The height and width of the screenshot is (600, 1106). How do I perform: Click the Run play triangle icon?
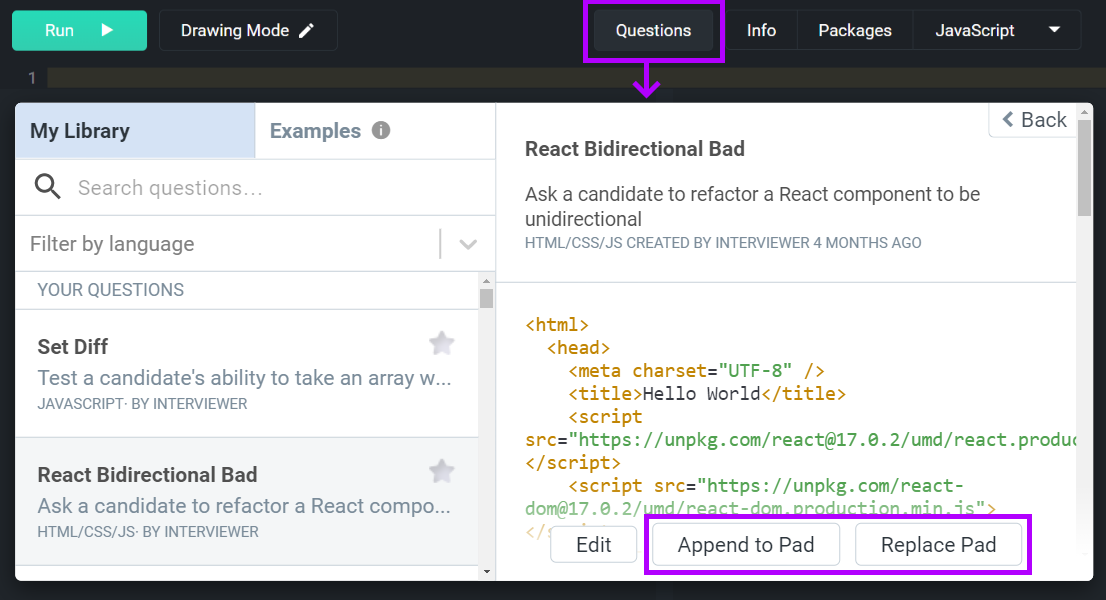107,30
